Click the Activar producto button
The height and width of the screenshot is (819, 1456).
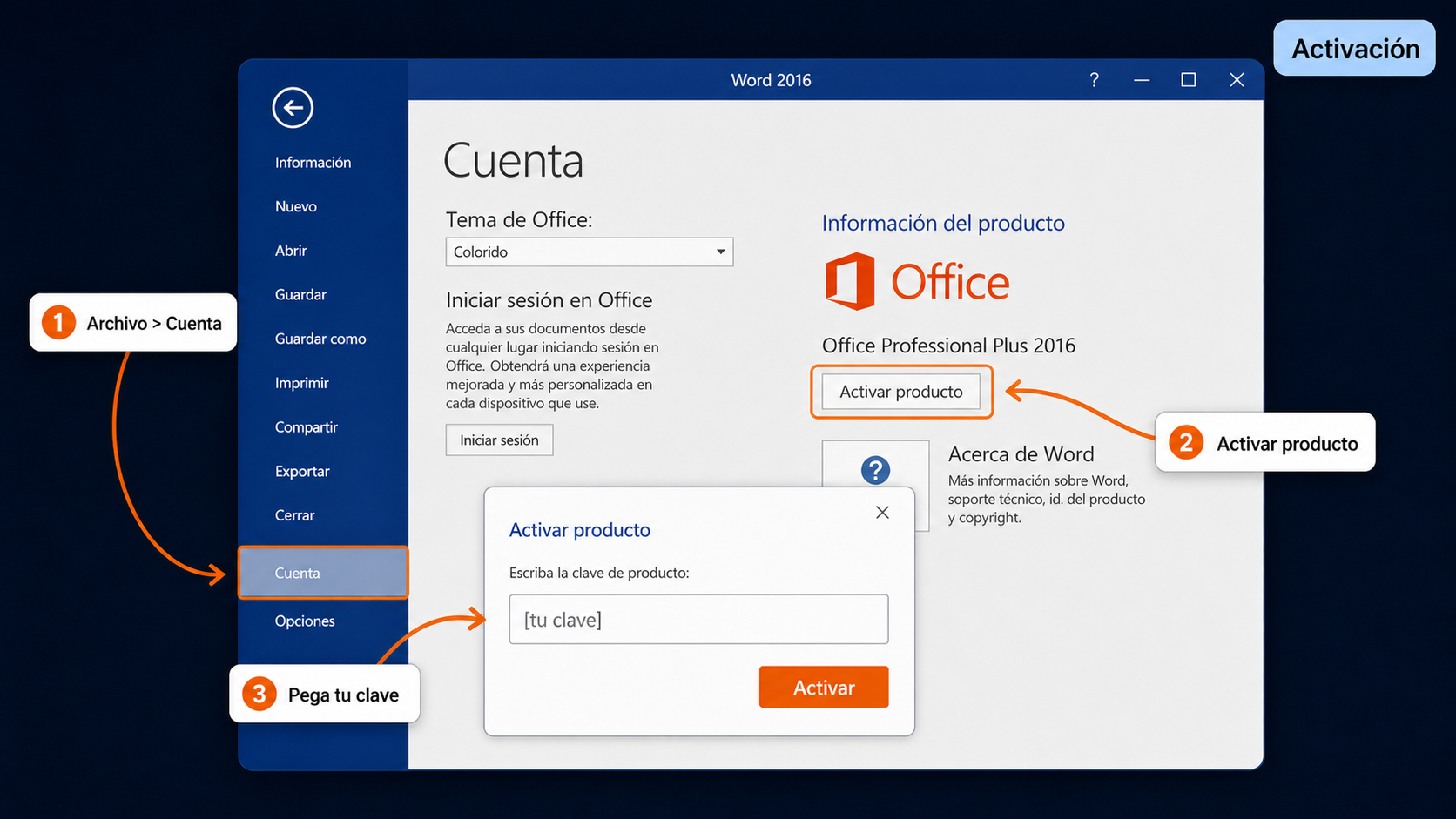901,392
